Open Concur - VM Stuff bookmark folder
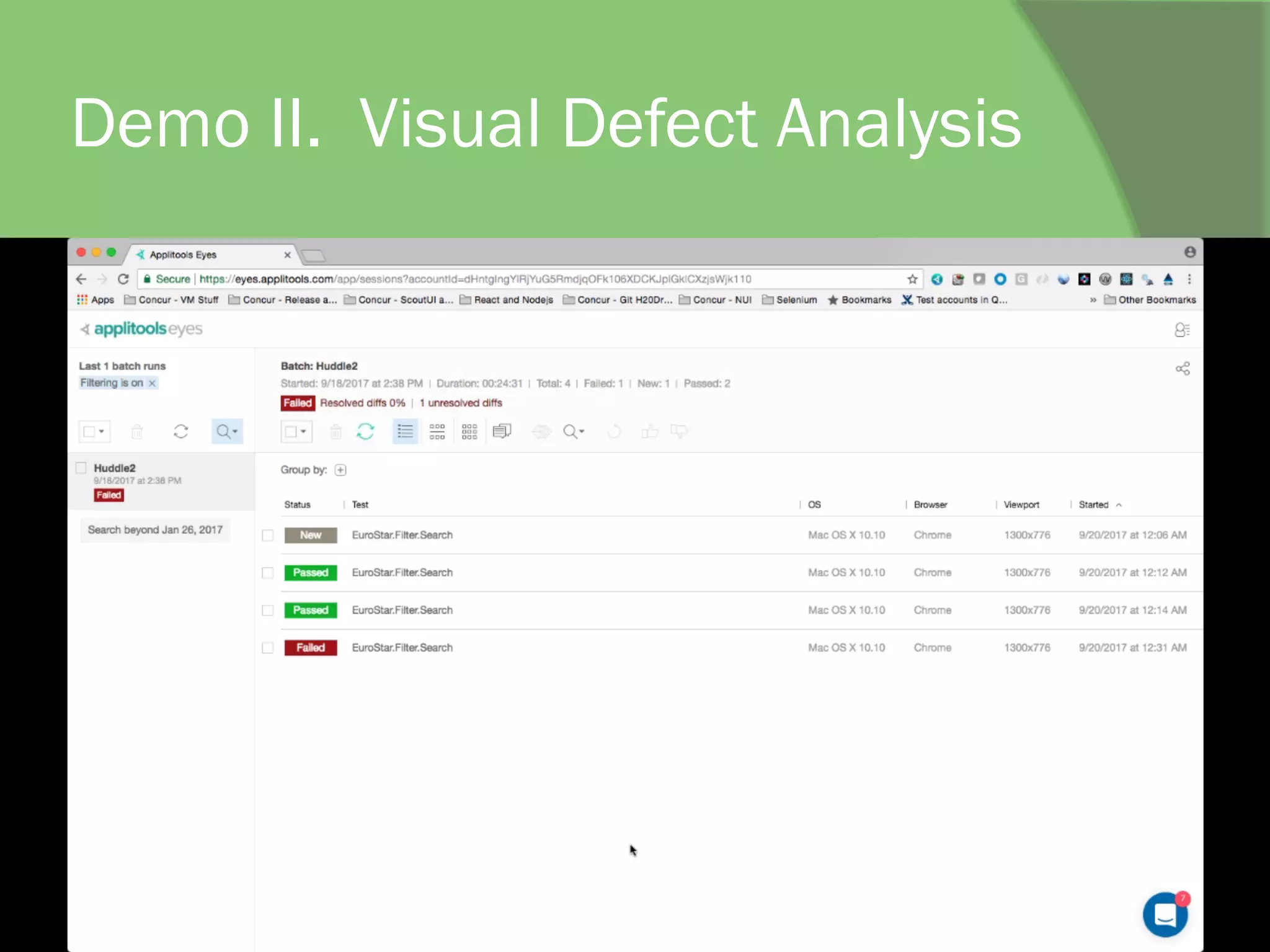 (x=172, y=300)
